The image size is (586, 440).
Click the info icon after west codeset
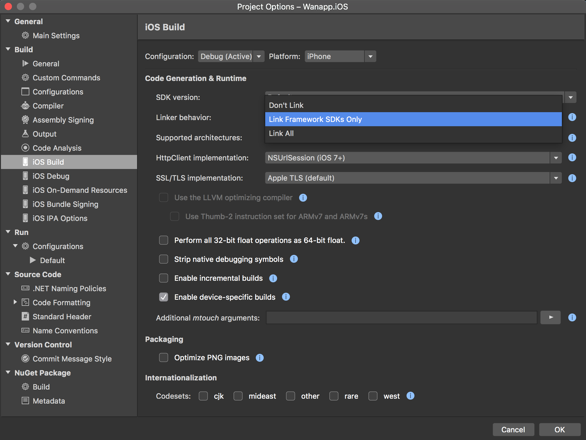click(x=410, y=396)
